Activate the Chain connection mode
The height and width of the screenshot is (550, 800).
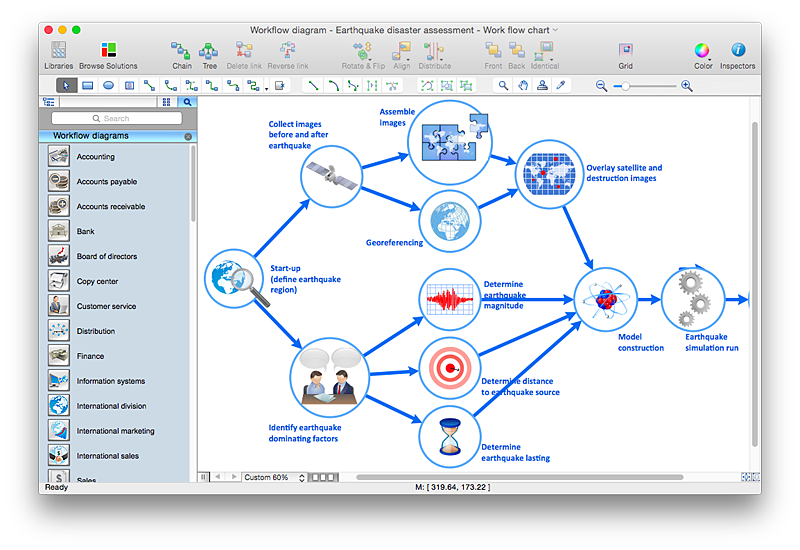[181, 56]
